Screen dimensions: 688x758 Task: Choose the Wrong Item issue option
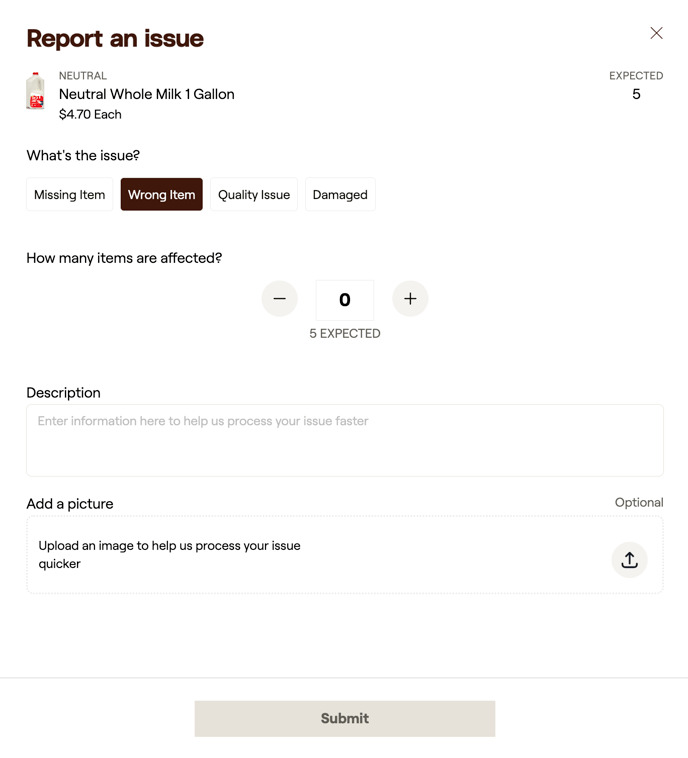161,195
